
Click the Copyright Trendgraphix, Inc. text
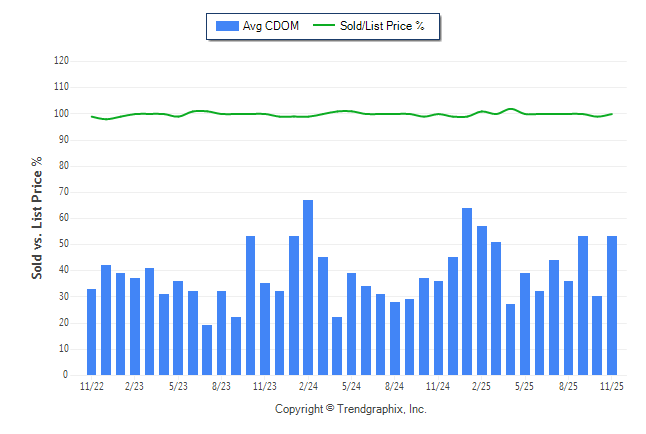[350, 409]
